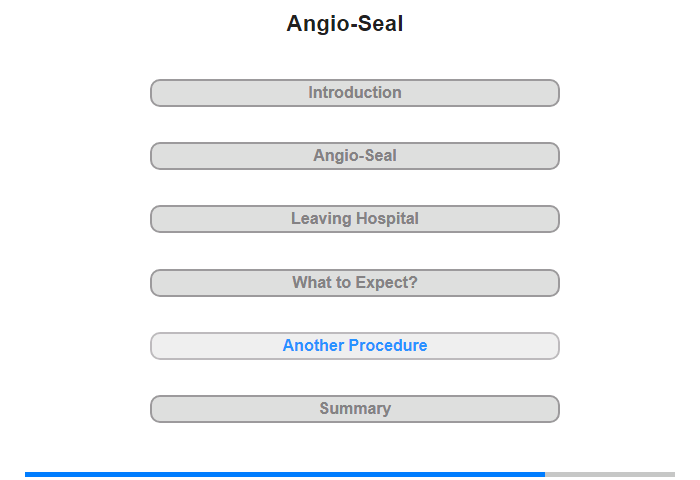Start the Angio-Seal chapter from the menu
The image size is (700, 480).
click(354, 156)
